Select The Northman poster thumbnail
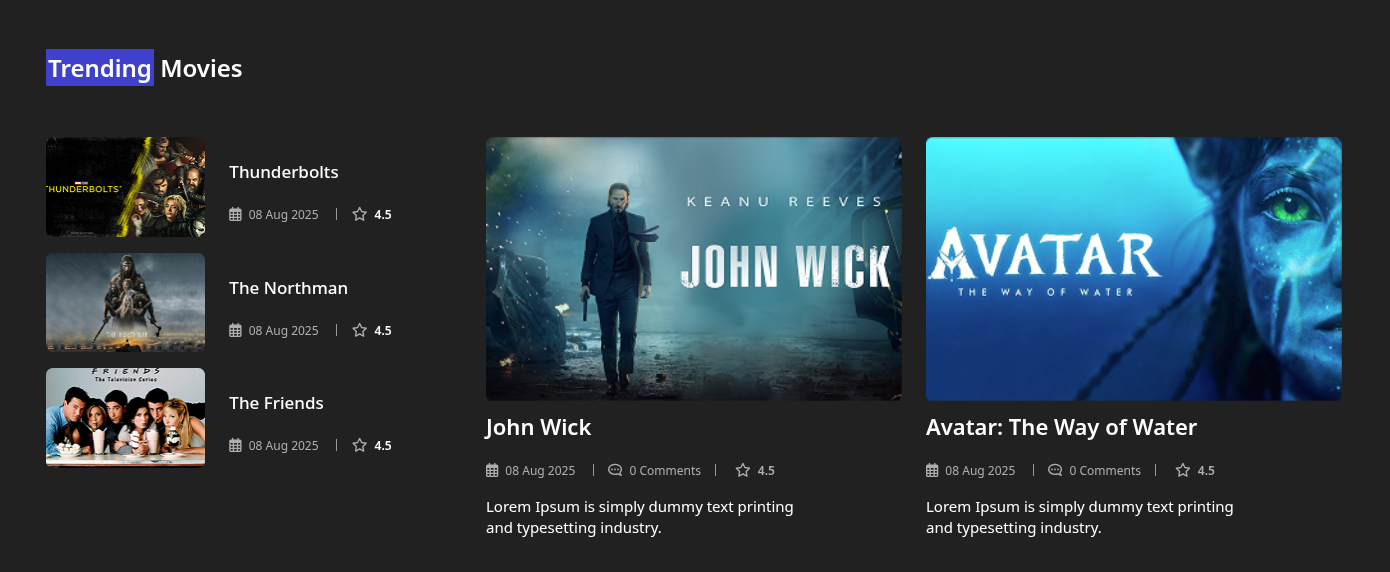1390x572 pixels. (x=125, y=302)
